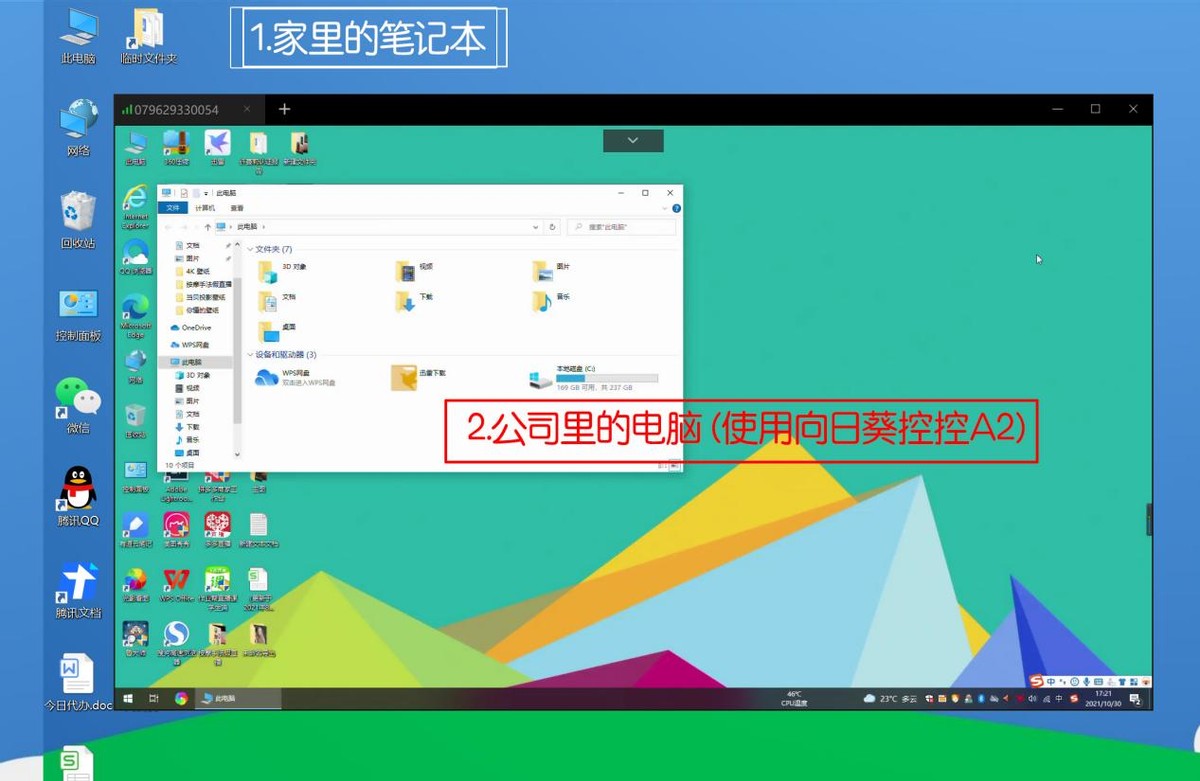This screenshot has height=781, width=1200.
Task: Click the Sunflower S icon in system tray
Action: click(1073, 698)
